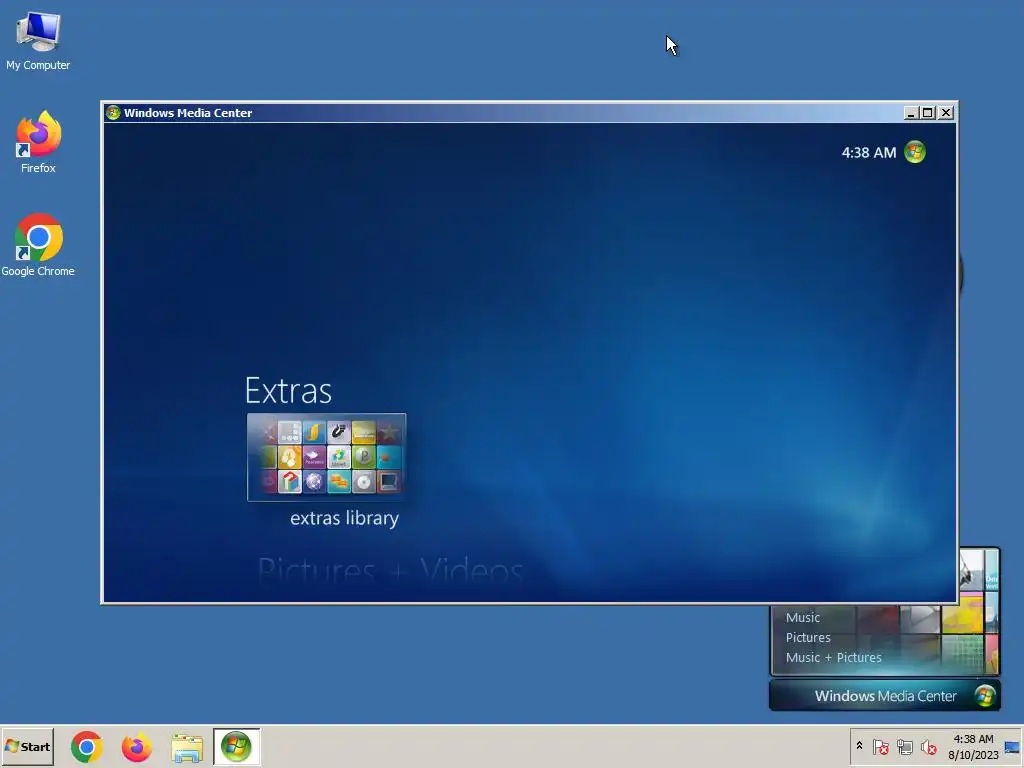Maximize the Windows Media Center window

point(928,112)
